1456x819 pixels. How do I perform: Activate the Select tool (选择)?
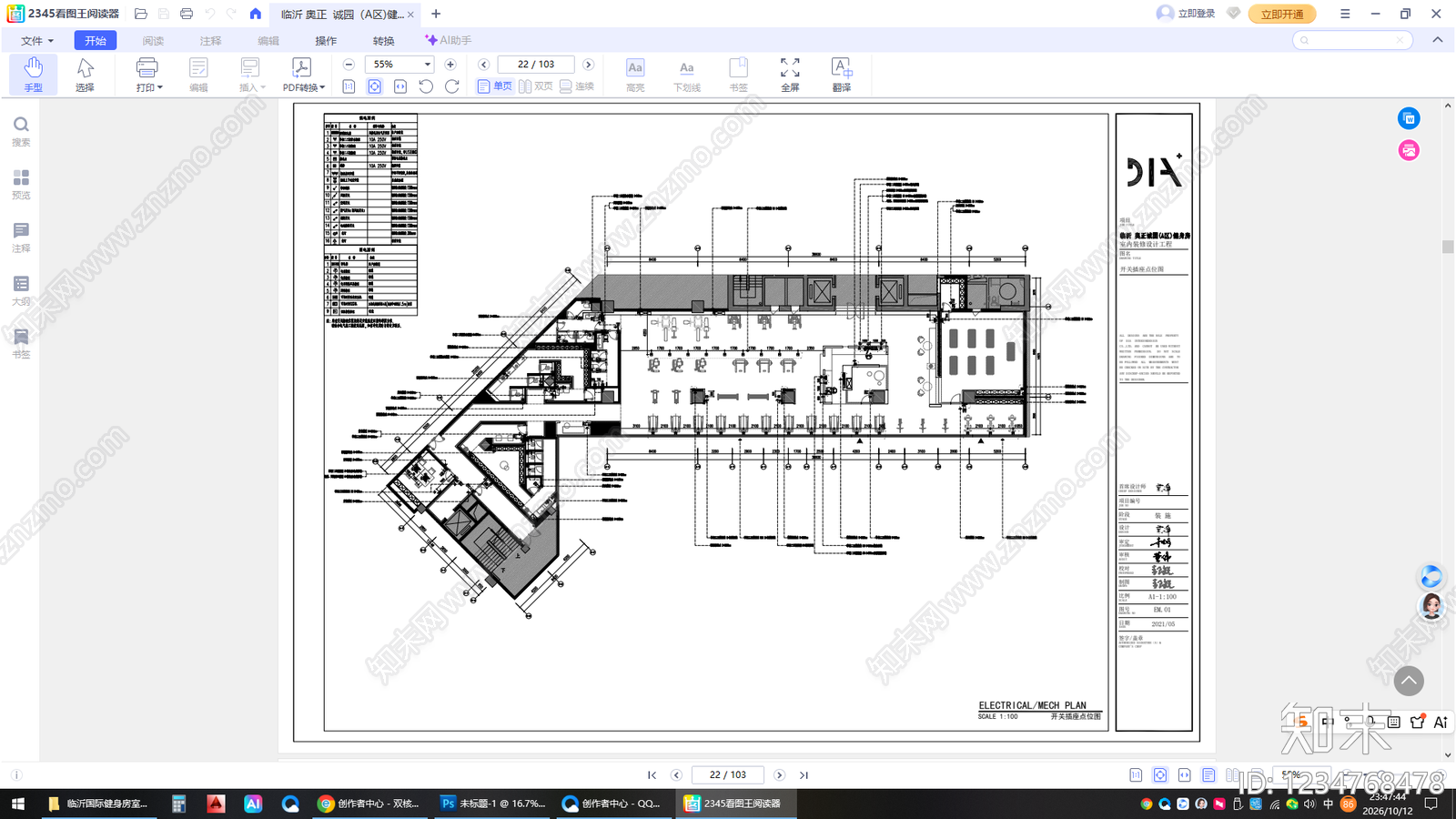[x=85, y=75]
